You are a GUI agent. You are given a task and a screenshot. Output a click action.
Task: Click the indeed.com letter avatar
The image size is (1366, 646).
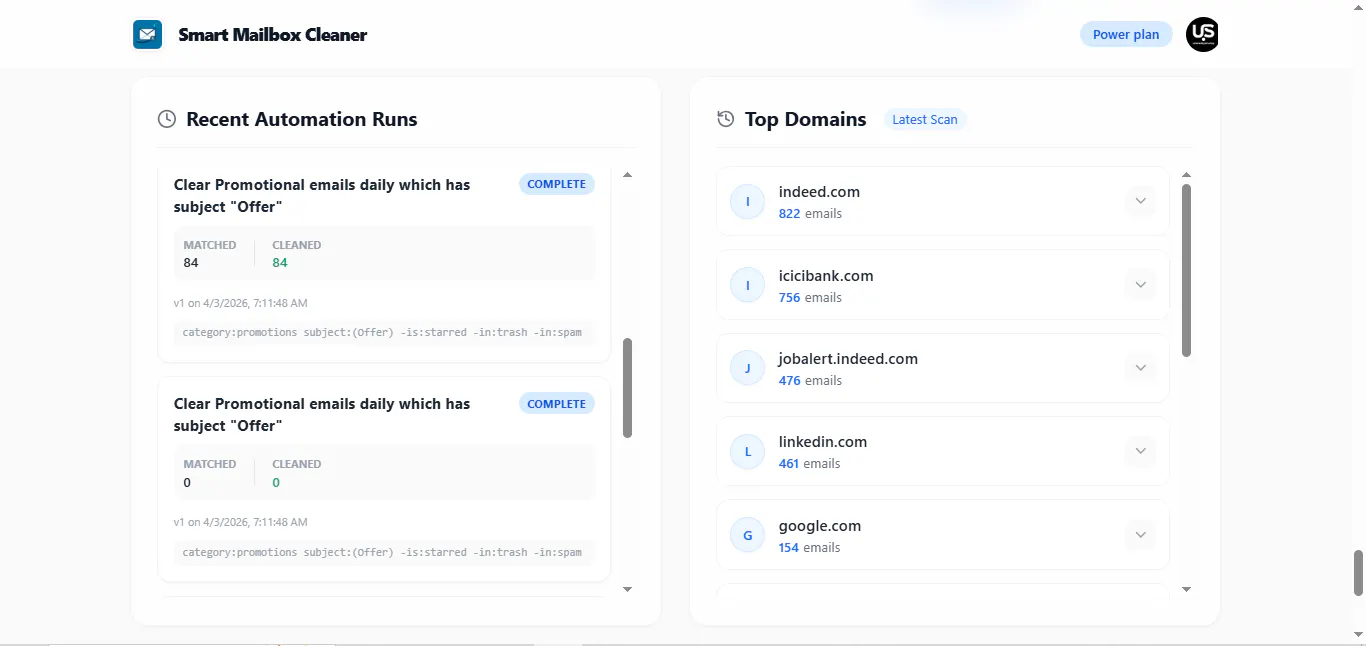click(747, 202)
